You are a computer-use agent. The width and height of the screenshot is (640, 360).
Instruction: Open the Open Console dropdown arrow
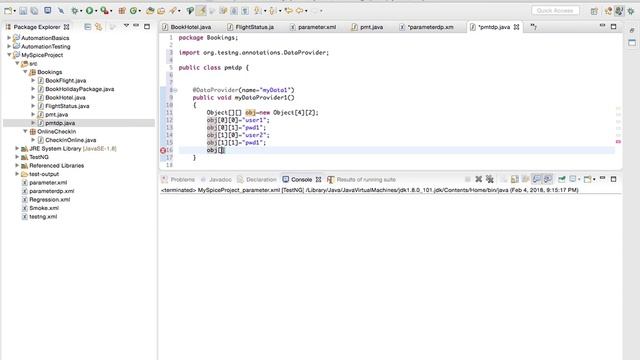[594, 180]
